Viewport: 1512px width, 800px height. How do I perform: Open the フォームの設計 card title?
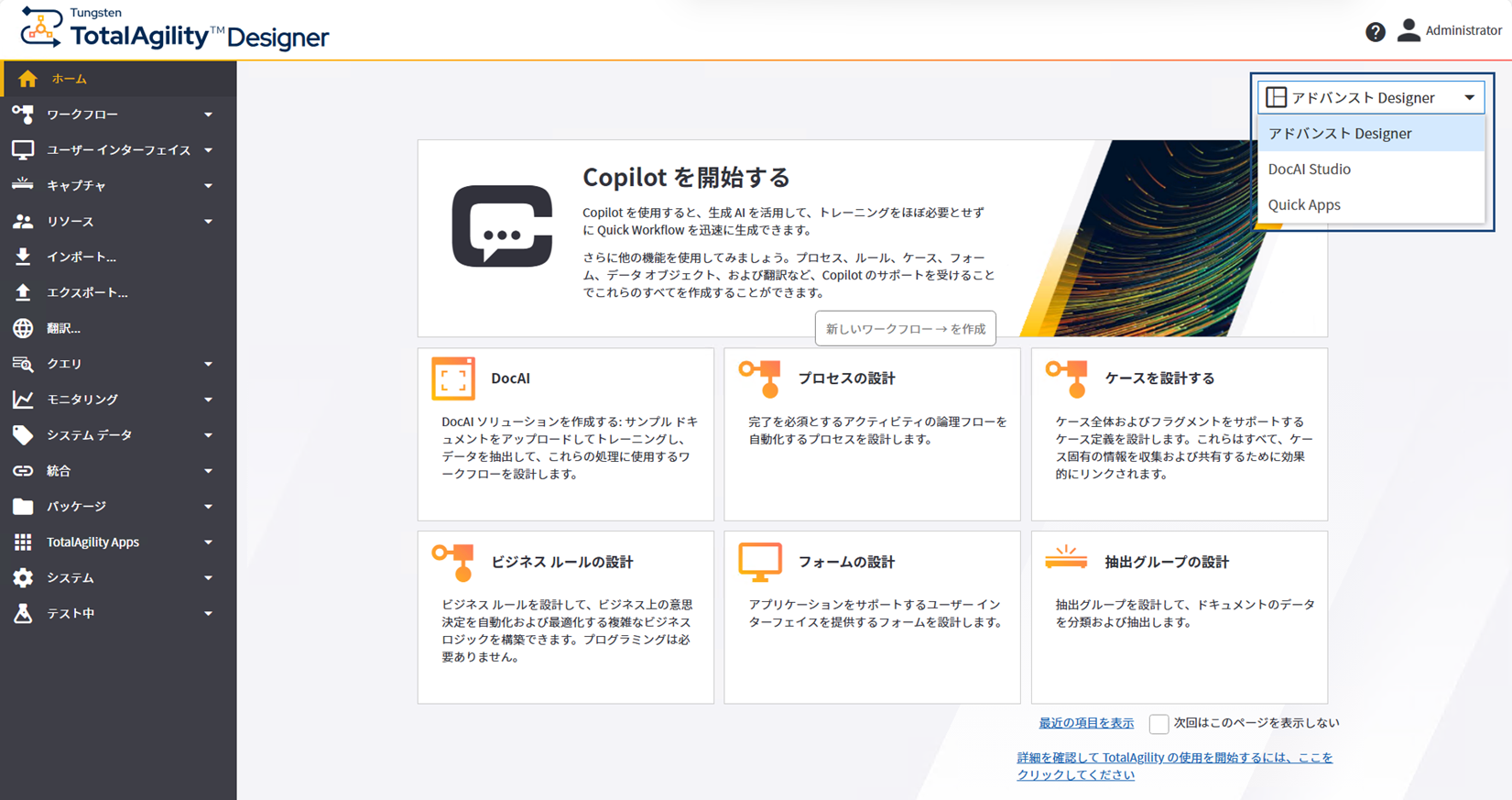pyautogui.click(x=846, y=563)
